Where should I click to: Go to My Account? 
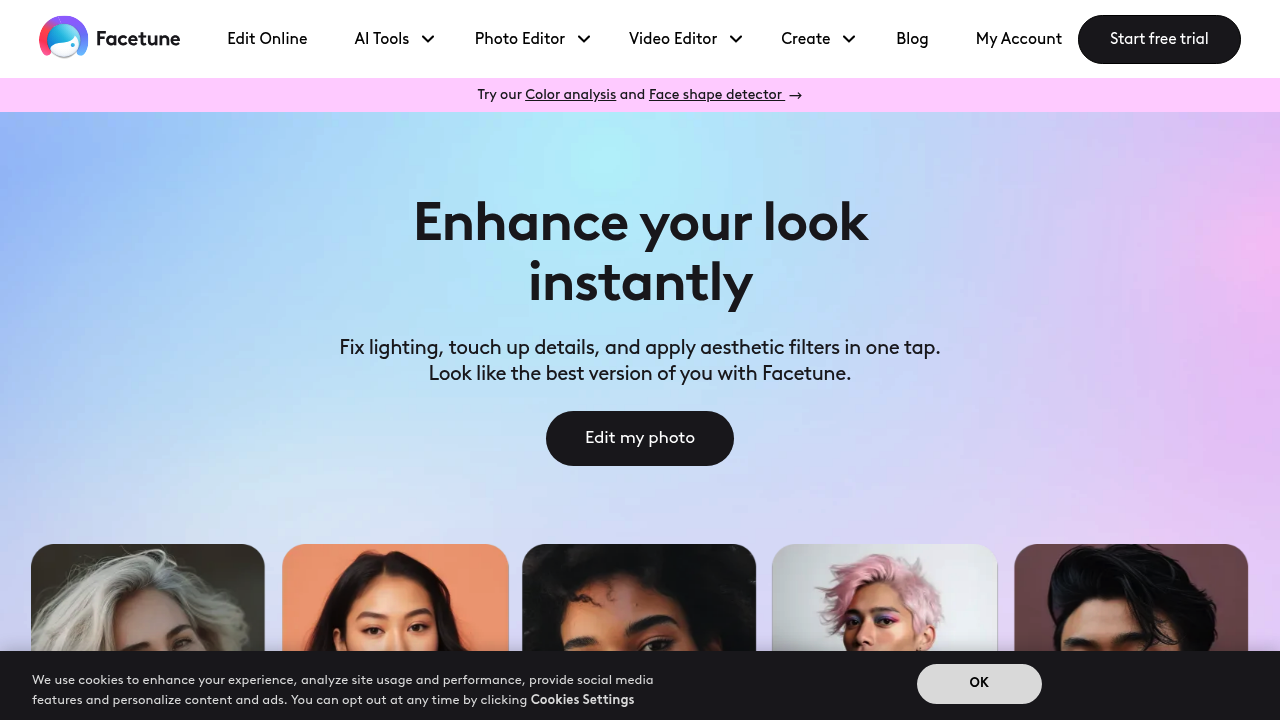1019,39
